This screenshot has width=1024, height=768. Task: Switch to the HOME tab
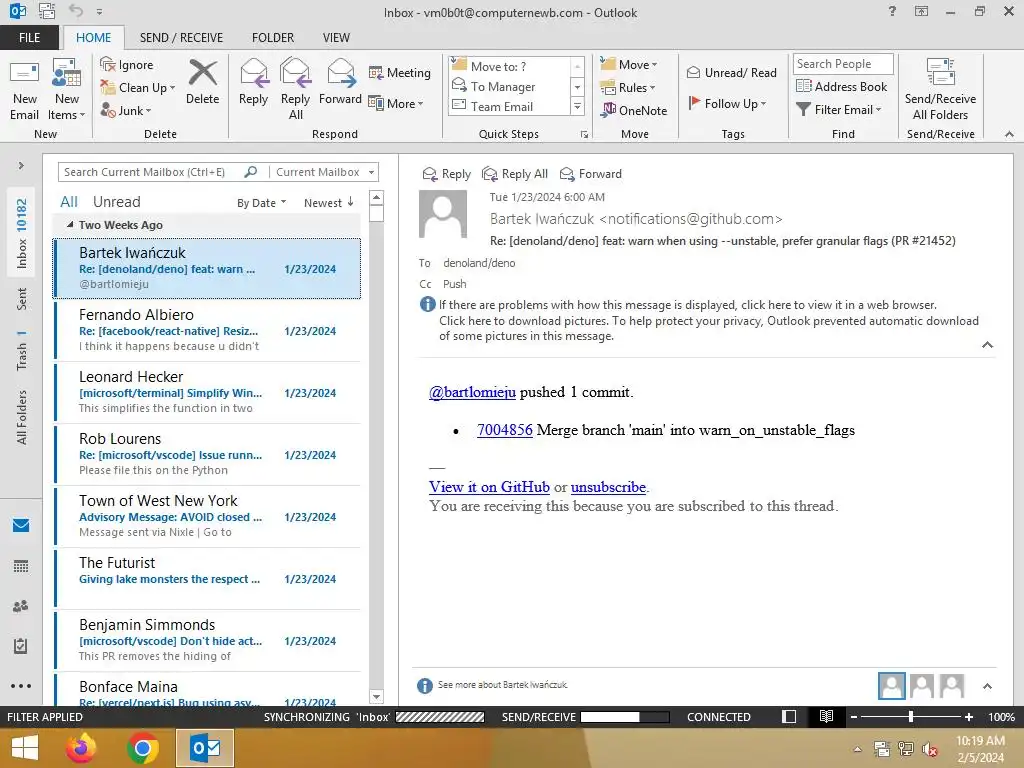[x=93, y=37]
